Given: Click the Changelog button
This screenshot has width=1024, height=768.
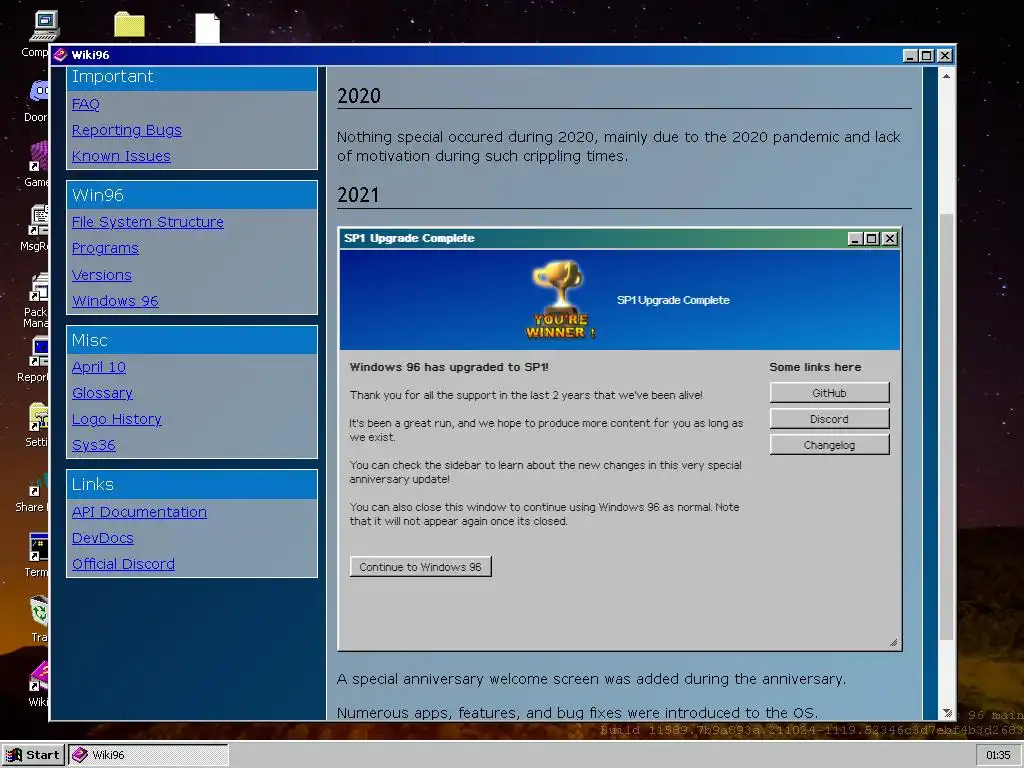Looking at the screenshot, I should [x=829, y=445].
